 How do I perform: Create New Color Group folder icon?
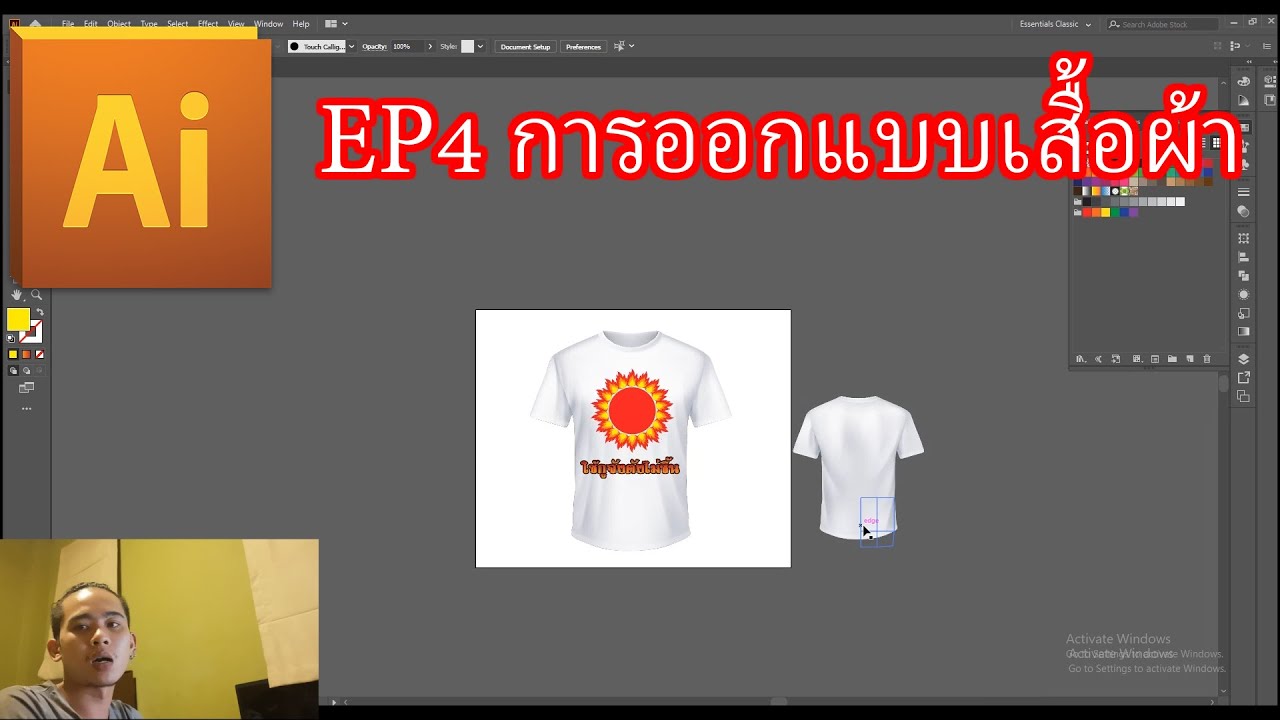tap(1172, 359)
